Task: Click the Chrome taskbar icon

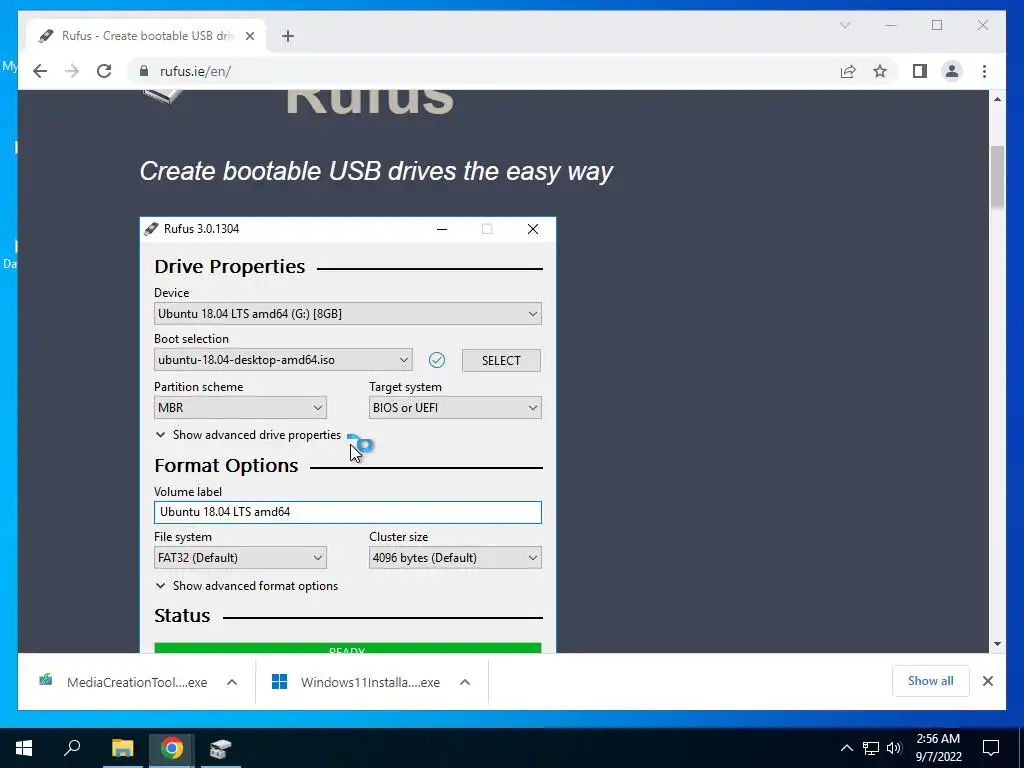Action: point(172,748)
